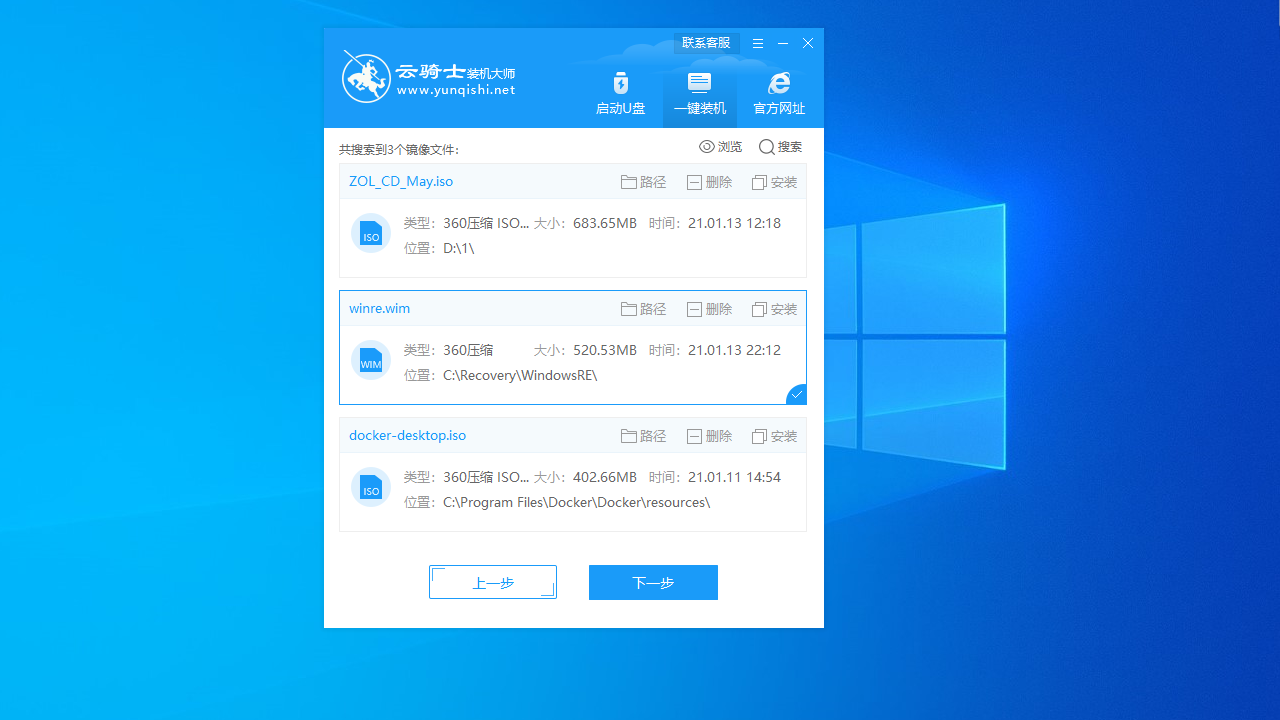This screenshot has height=720, width=1280.
Task: Open 搜索 to search for image files
Action: [x=779, y=146]
